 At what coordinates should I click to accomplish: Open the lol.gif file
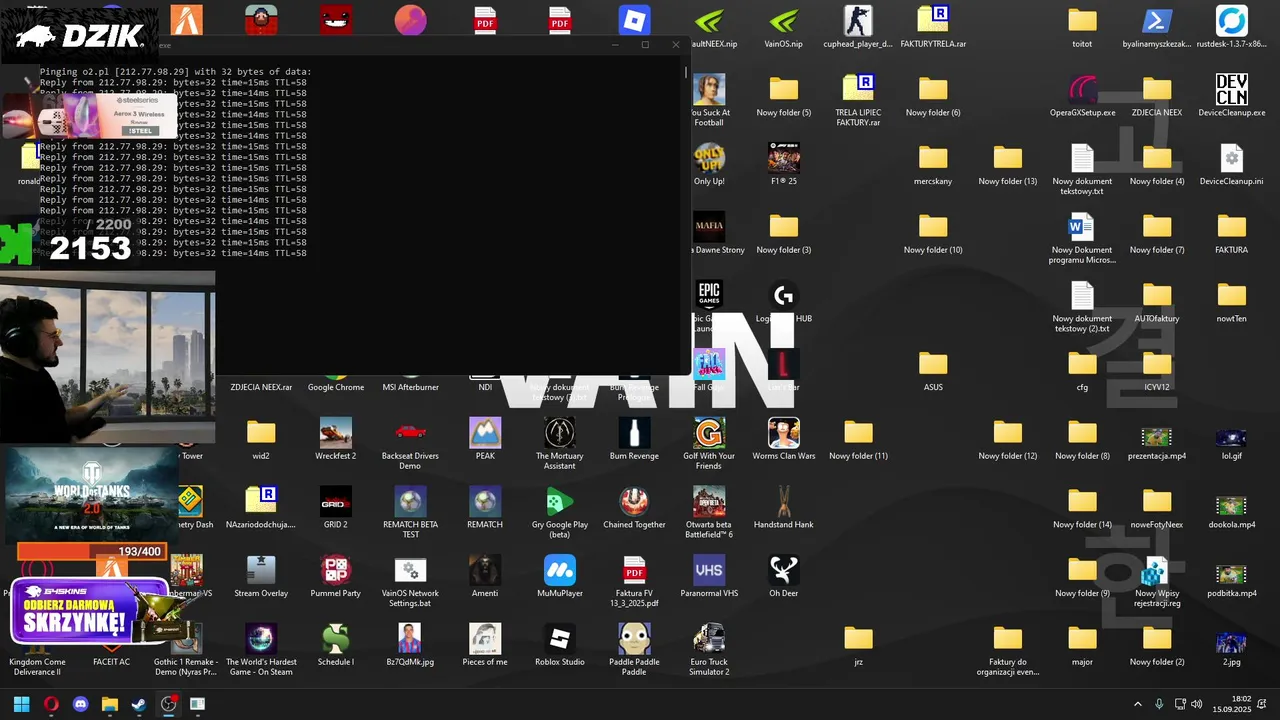pos(1232,440)
